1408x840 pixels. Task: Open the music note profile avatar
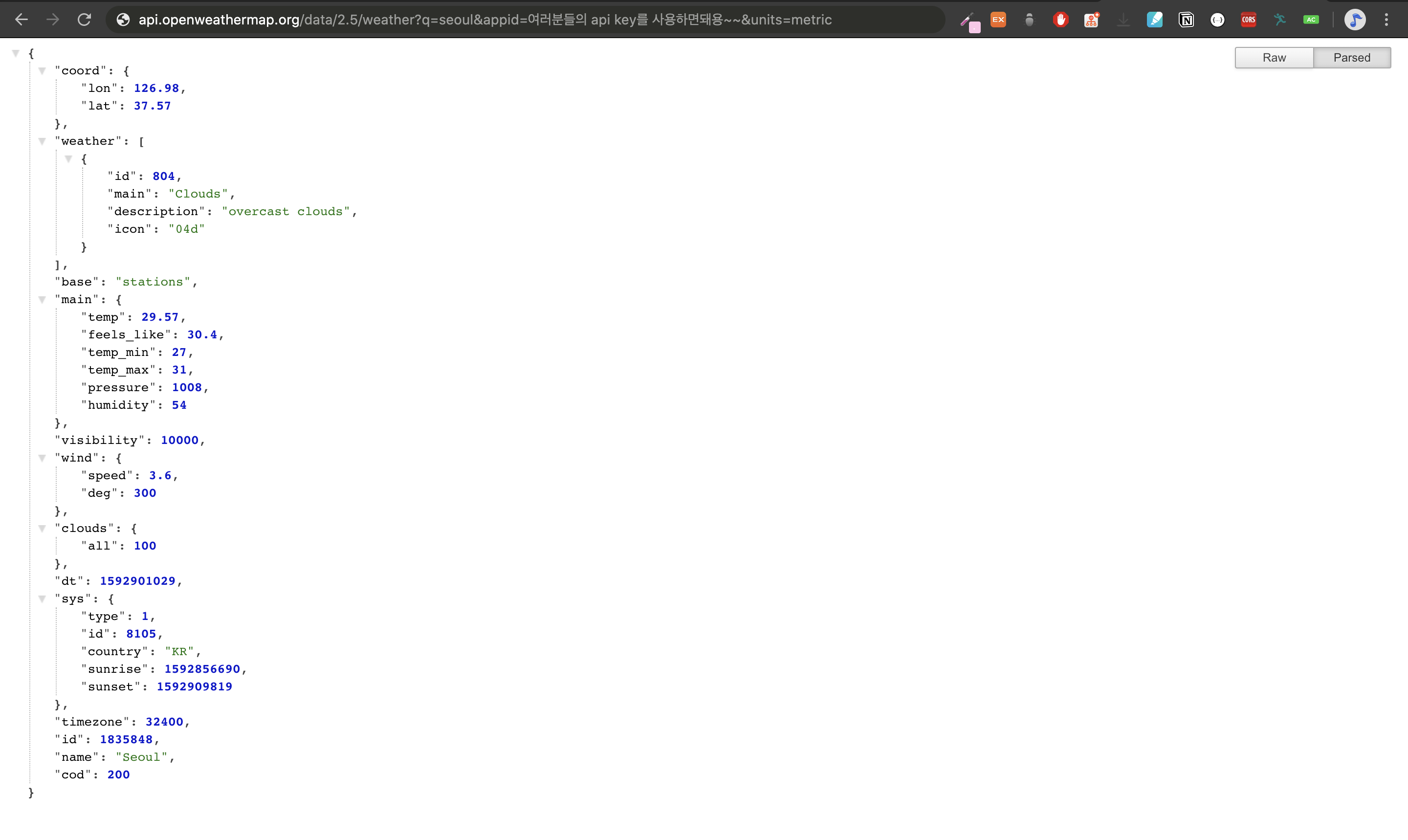[x=1355, y=20]
